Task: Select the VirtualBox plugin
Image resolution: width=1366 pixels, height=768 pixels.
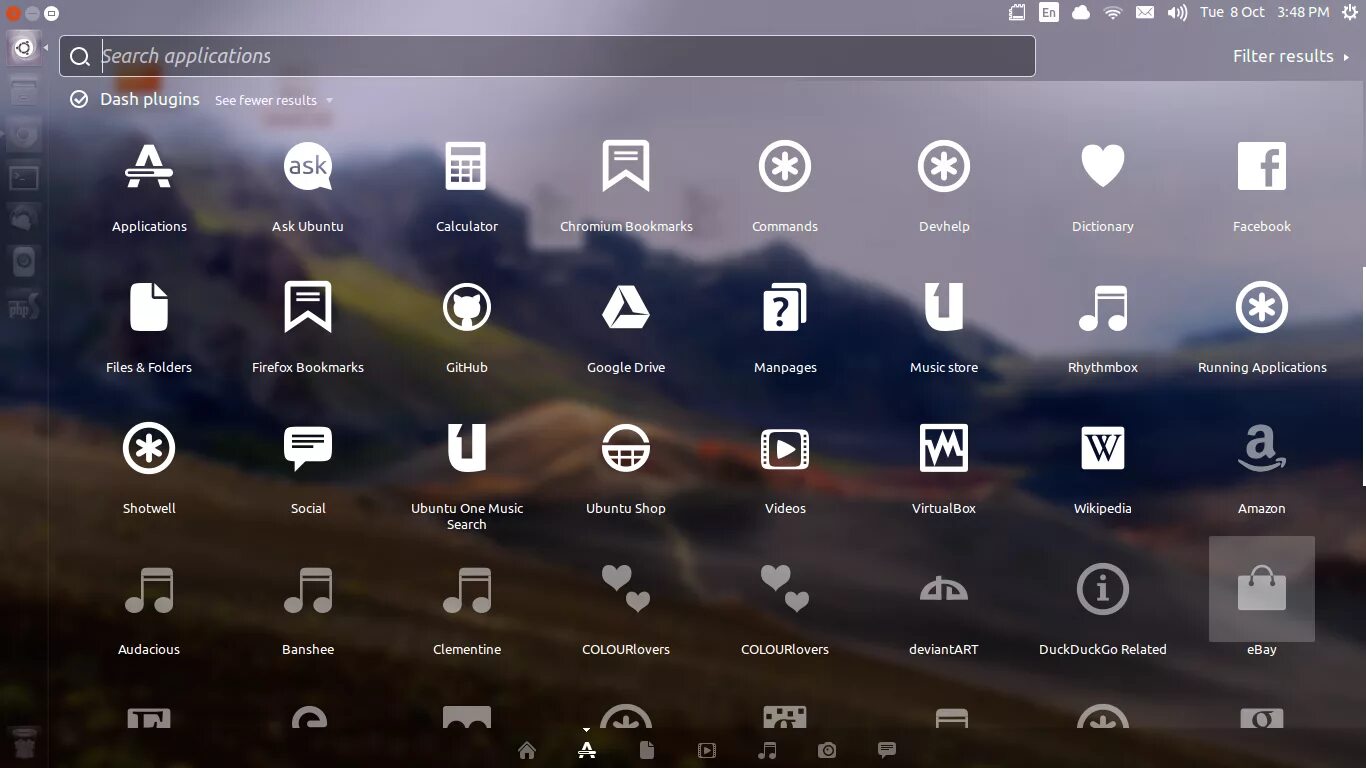Action: point(944,448)
